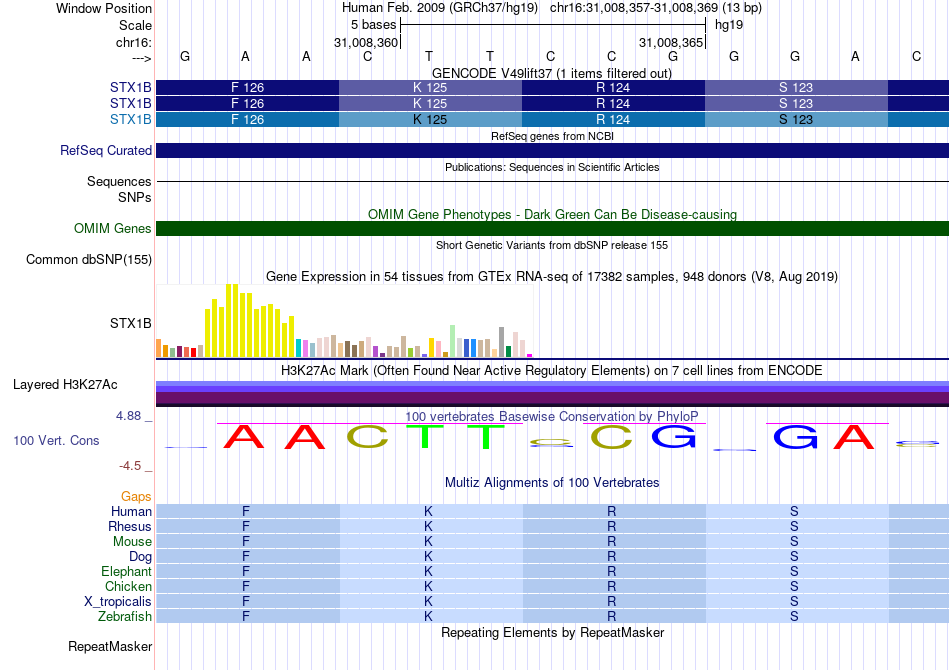950x670 pixels.
Task: Click the SNPs label under Sequences
Action: click(x=135, y=197)
